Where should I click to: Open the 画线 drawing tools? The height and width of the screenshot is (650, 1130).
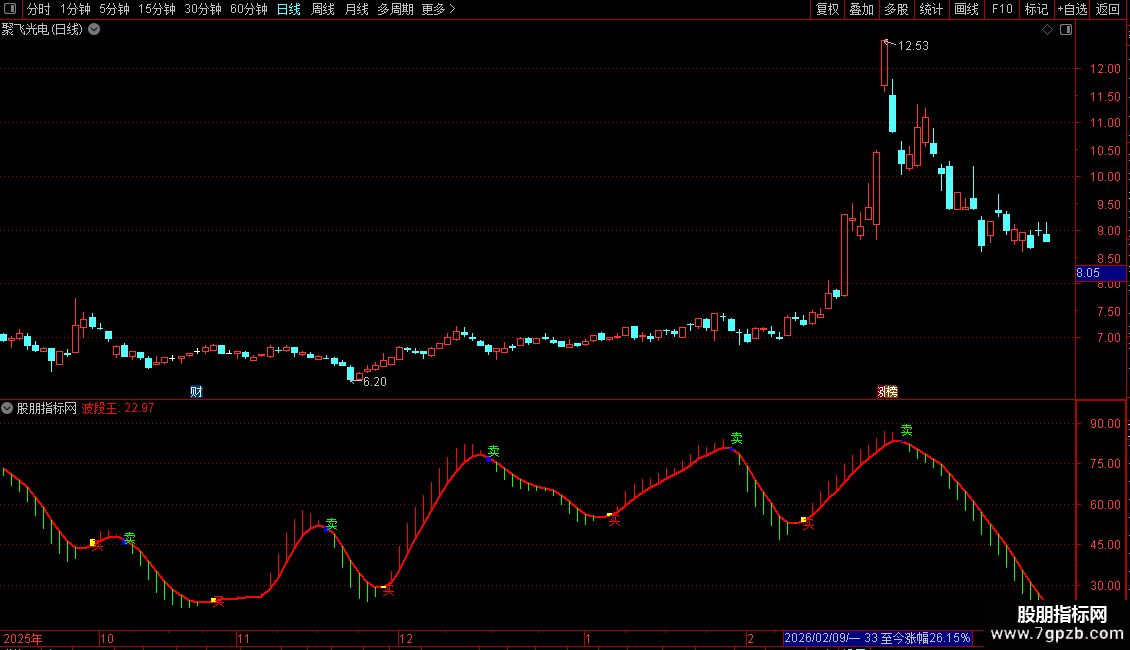[966, 9]
